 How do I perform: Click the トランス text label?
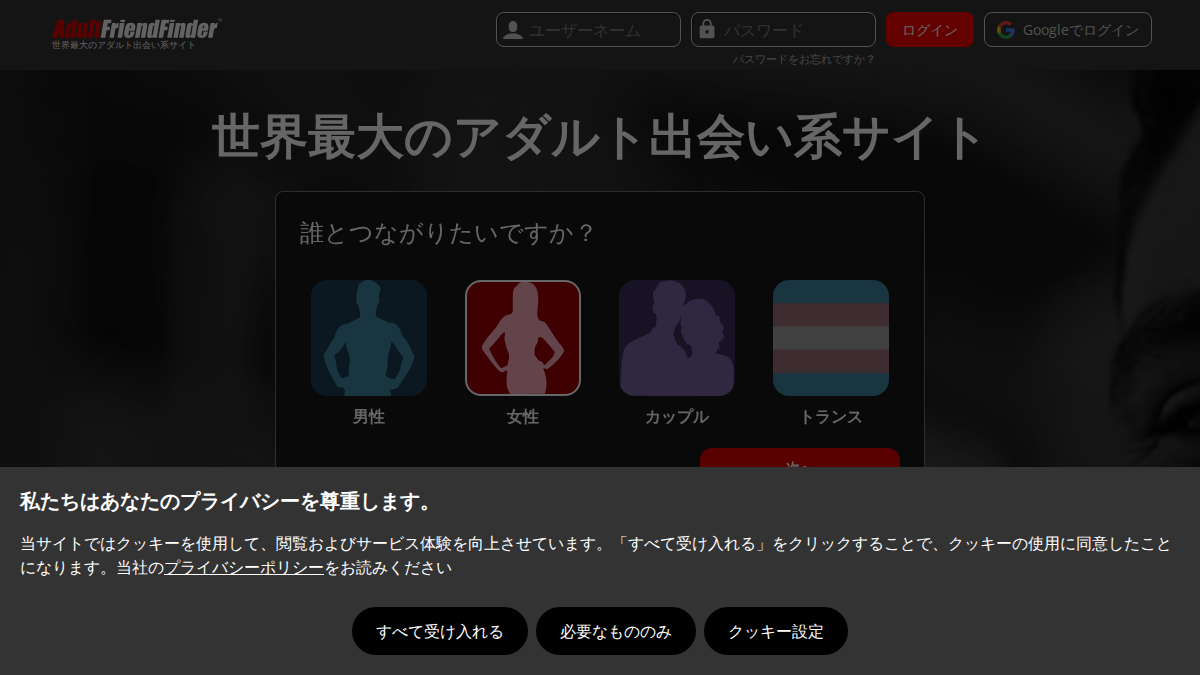click(831, 417)
